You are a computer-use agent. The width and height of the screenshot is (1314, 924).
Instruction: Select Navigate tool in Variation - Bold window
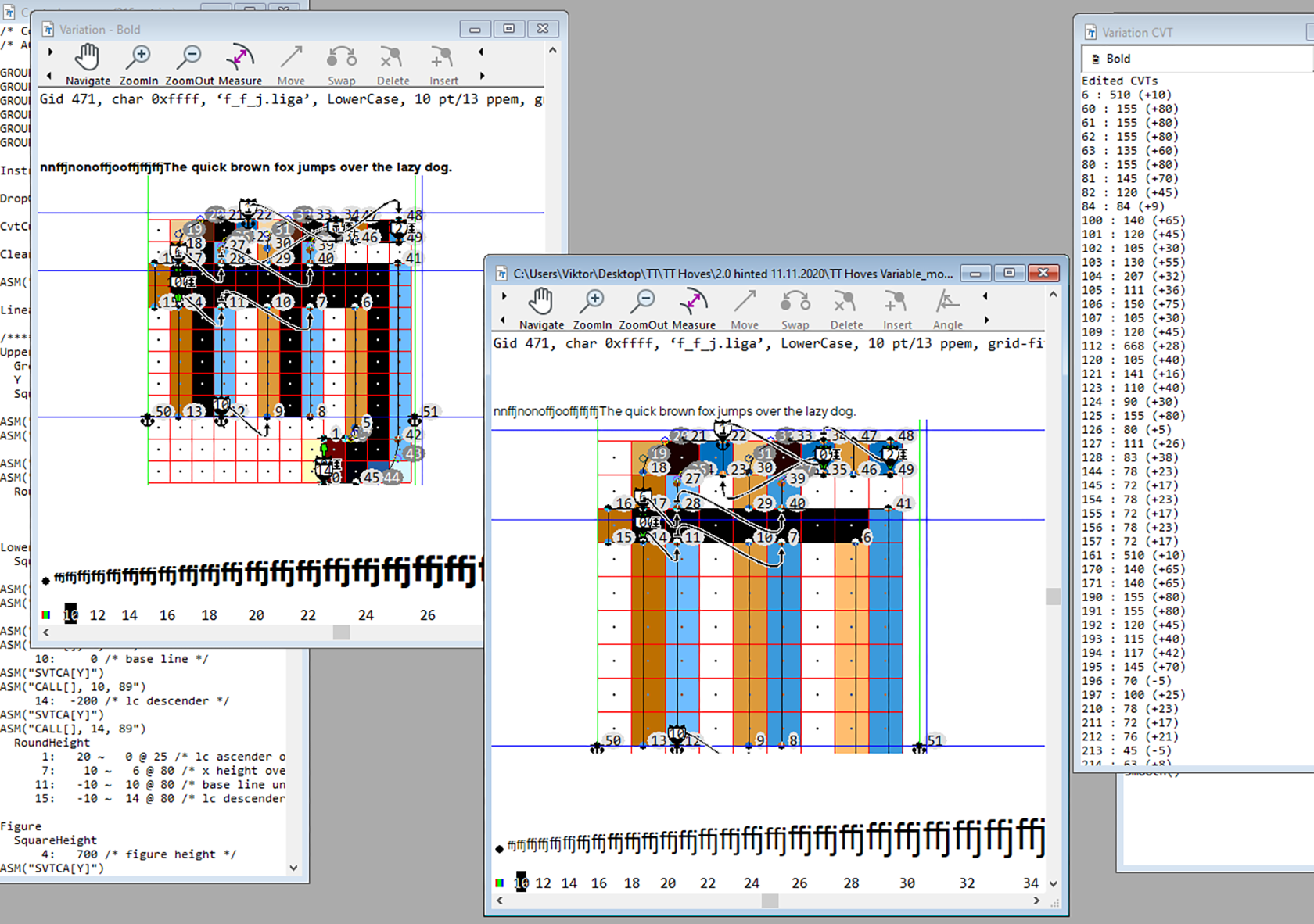pyautogui.click(x=88, y=64)
